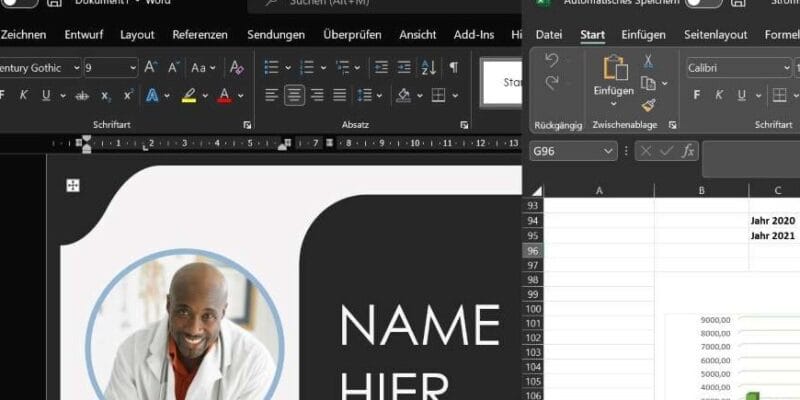This screenshot has width=800, height=400.
Task: Click the paste clipboard icon in Excel
Action: (x=614, y=69)
